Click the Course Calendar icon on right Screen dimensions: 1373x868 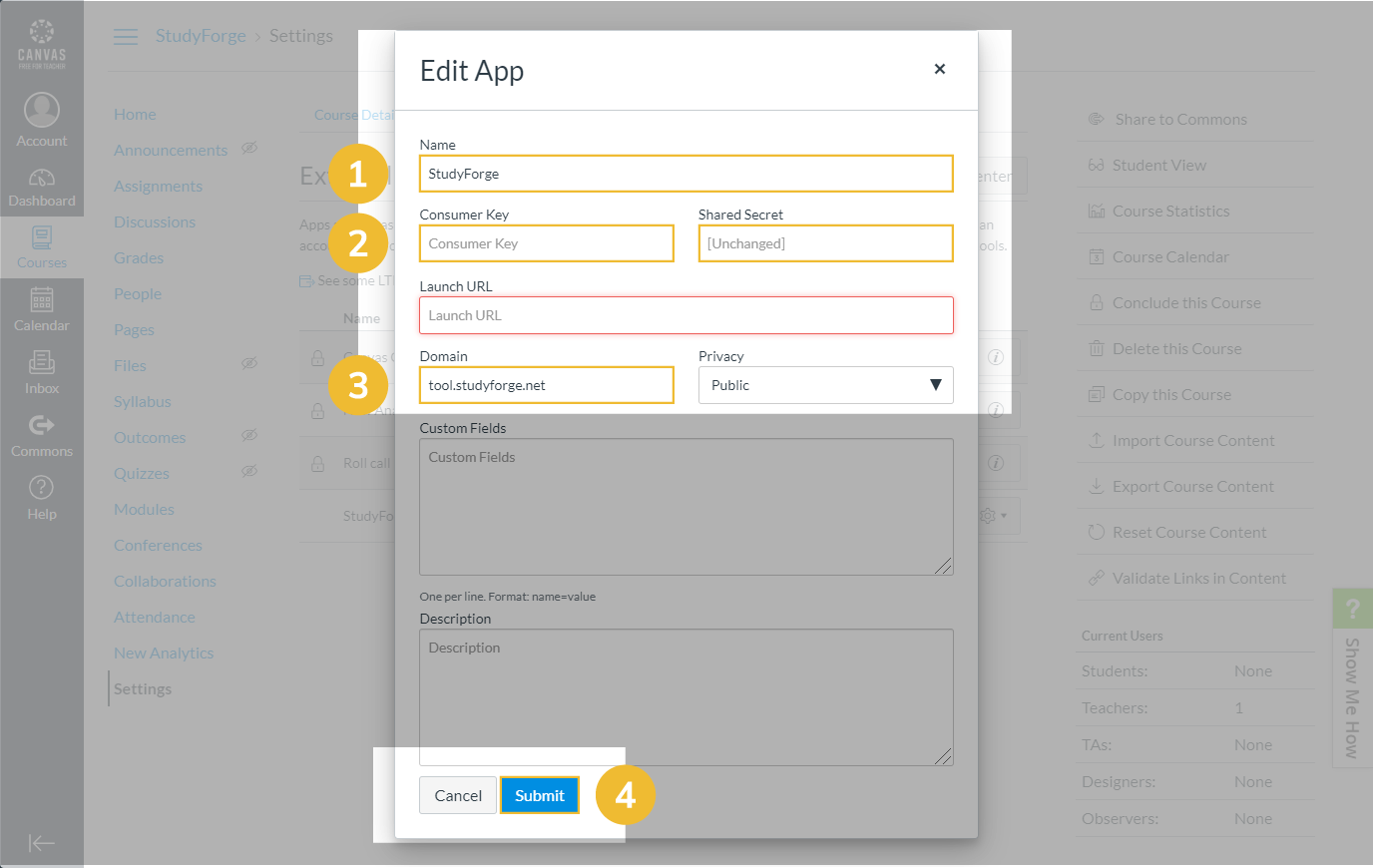pyautogui.click(x=1096, y=256)
